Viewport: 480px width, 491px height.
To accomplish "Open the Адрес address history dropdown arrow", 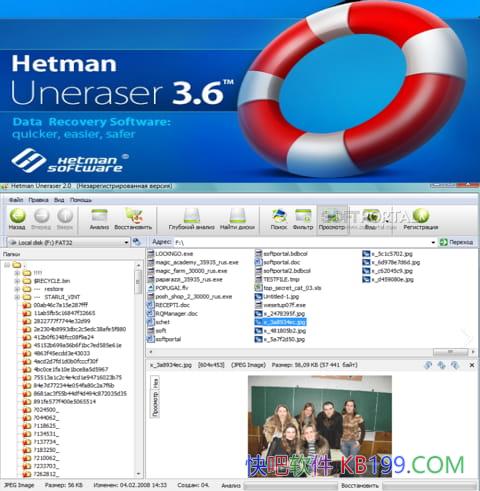I will 433,242.
